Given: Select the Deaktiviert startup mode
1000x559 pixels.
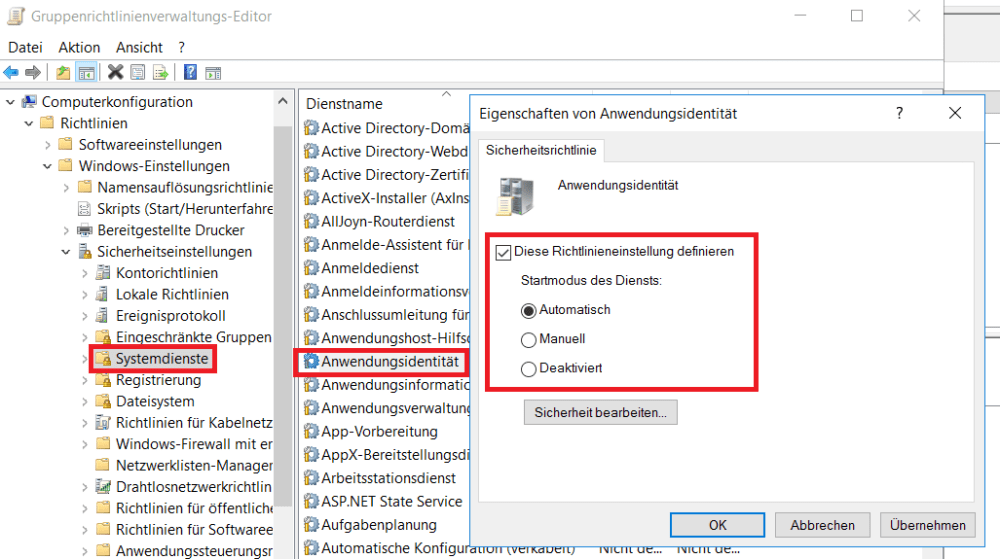Looking at the screenshot, I should (529, 369).
